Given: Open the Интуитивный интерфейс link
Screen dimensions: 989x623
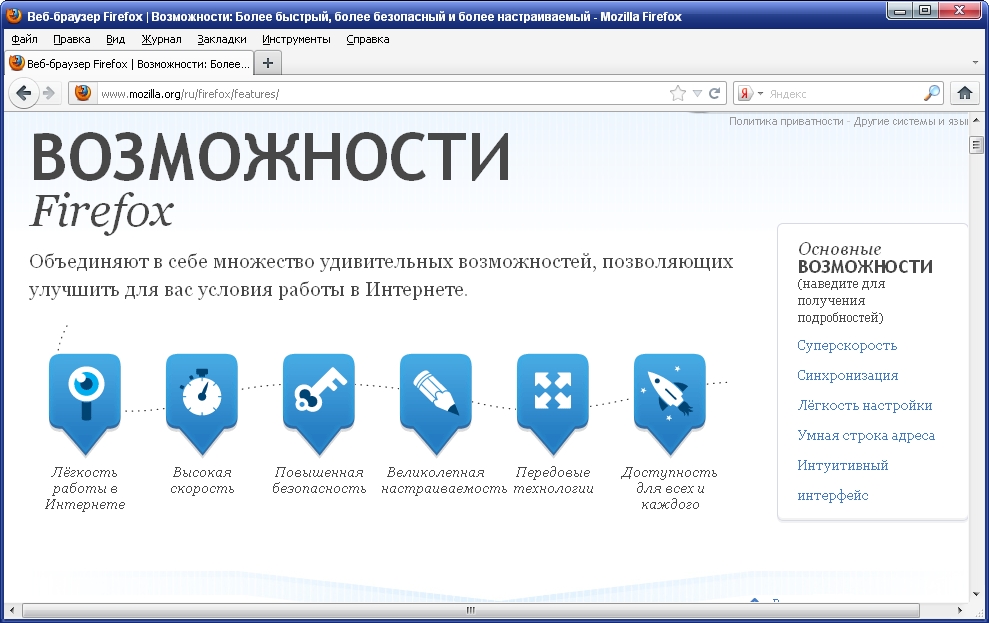Looking at the screenshot, I should click(843, 480).
